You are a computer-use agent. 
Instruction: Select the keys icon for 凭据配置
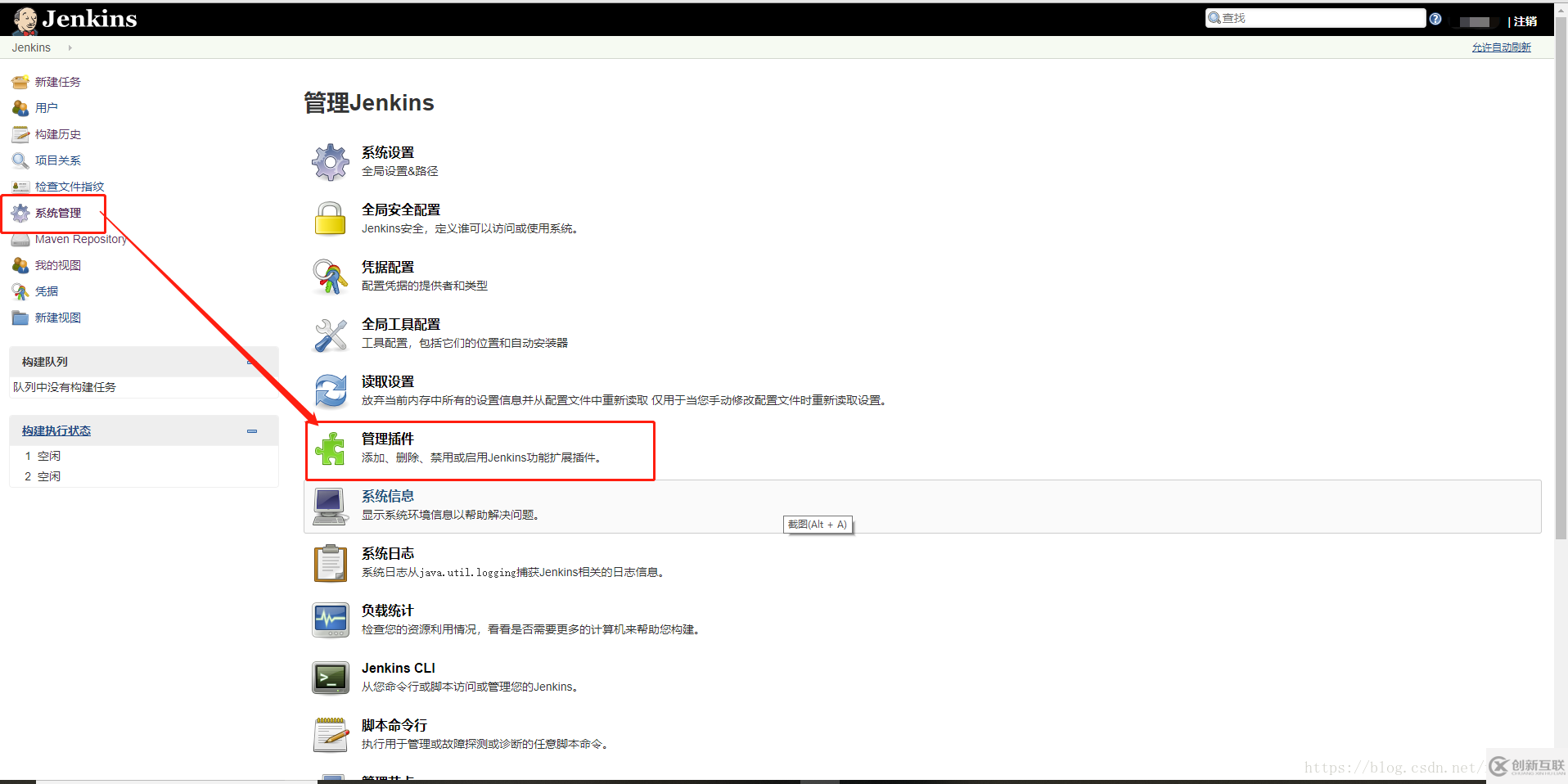pos(330,276)
